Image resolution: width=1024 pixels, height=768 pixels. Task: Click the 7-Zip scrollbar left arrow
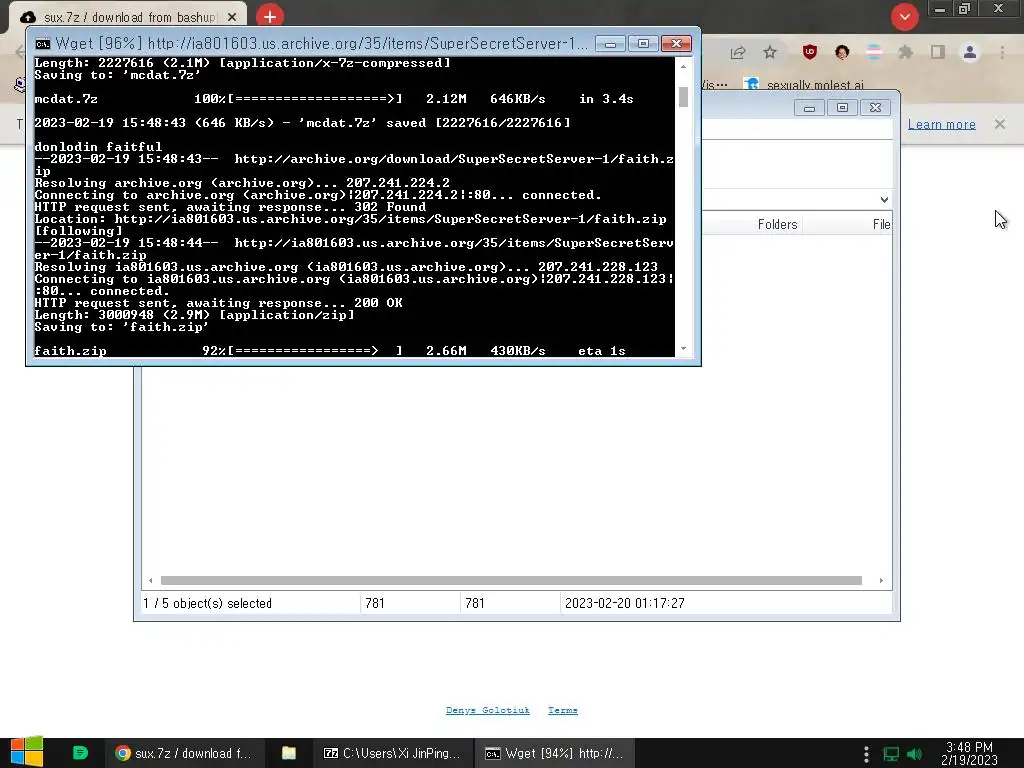click(x=150, y=581)
